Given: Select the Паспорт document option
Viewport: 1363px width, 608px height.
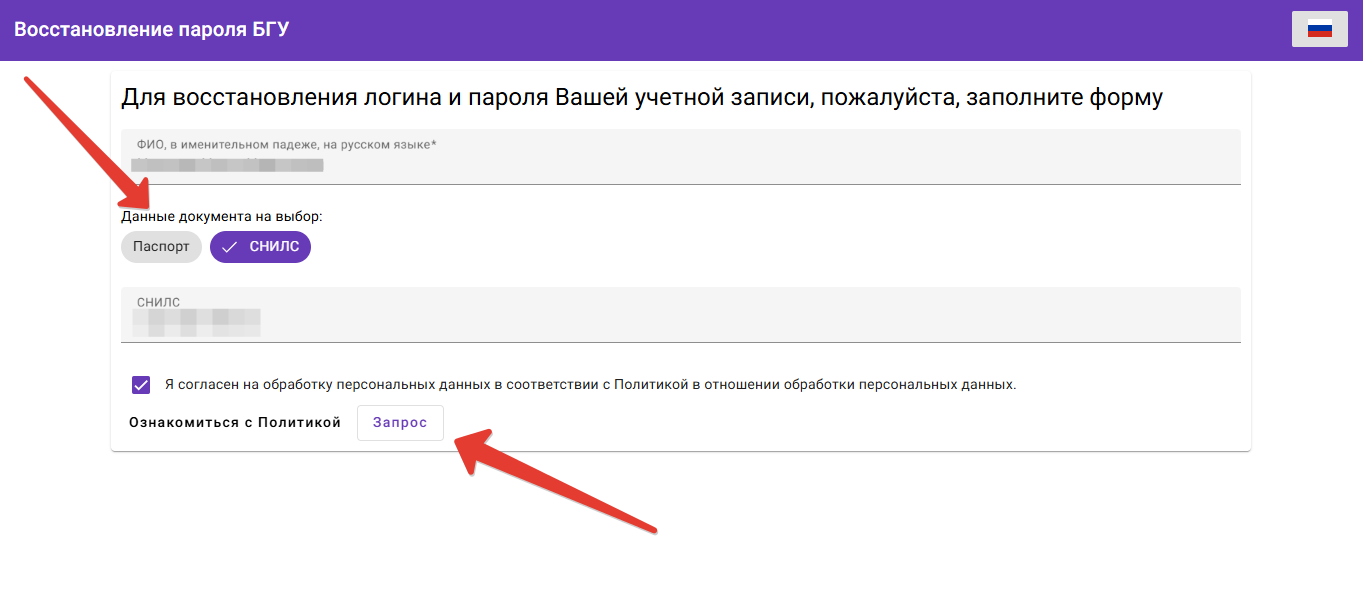Looking at the screenshot, I should (x=161, y=247).
